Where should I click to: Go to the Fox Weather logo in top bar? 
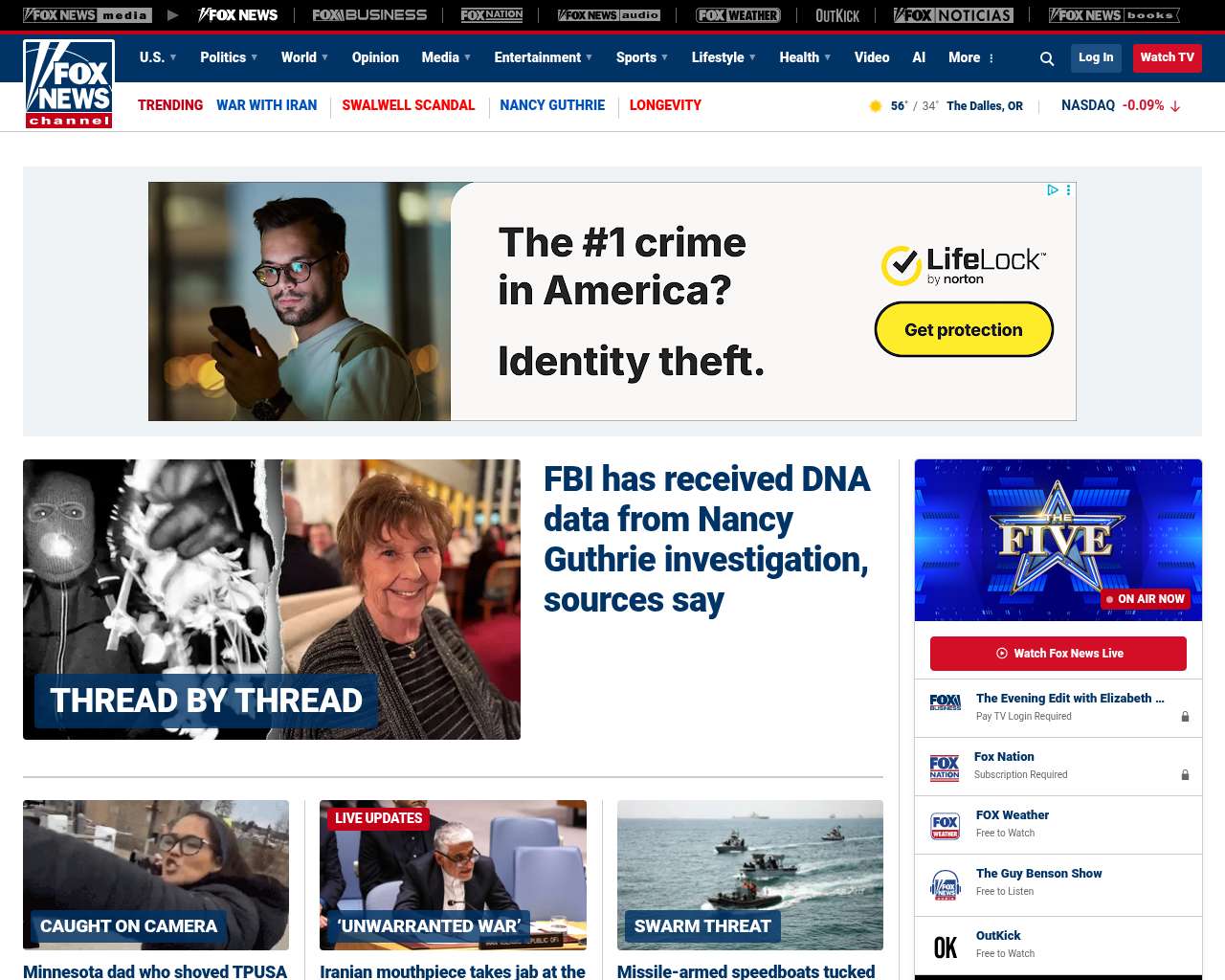pyautogui.click(x=738, y=15)
